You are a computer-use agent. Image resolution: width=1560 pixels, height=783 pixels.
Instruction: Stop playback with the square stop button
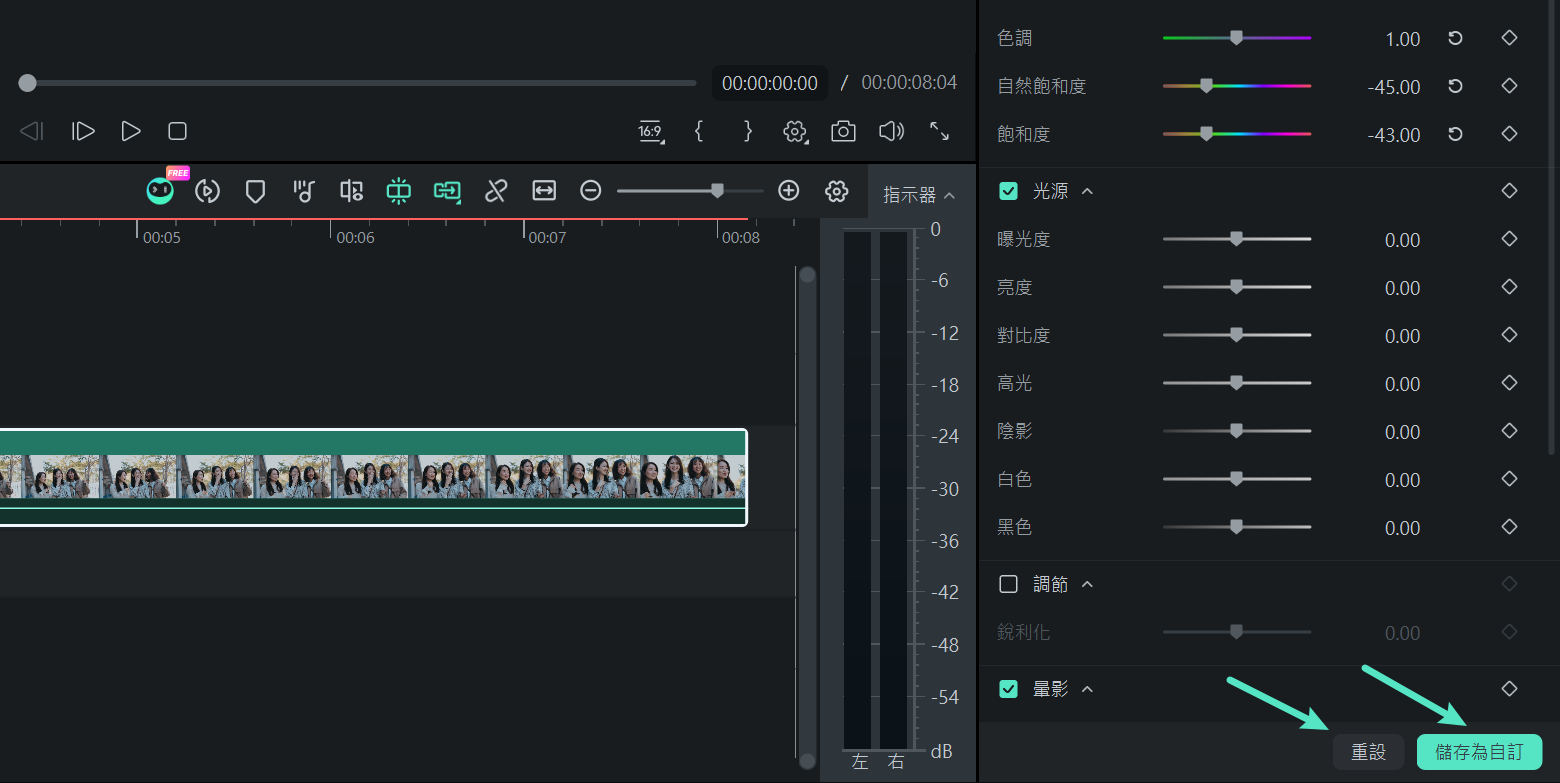tap(178, 131)
